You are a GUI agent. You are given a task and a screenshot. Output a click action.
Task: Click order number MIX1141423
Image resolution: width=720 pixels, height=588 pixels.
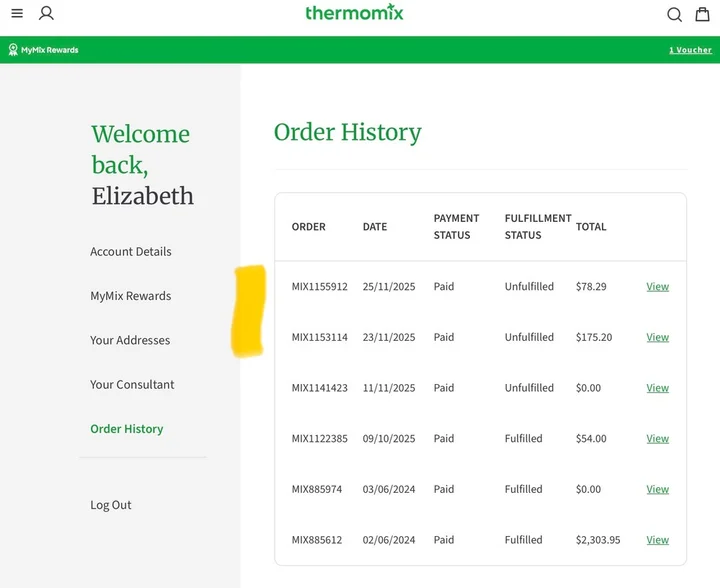tap(320, 388)
